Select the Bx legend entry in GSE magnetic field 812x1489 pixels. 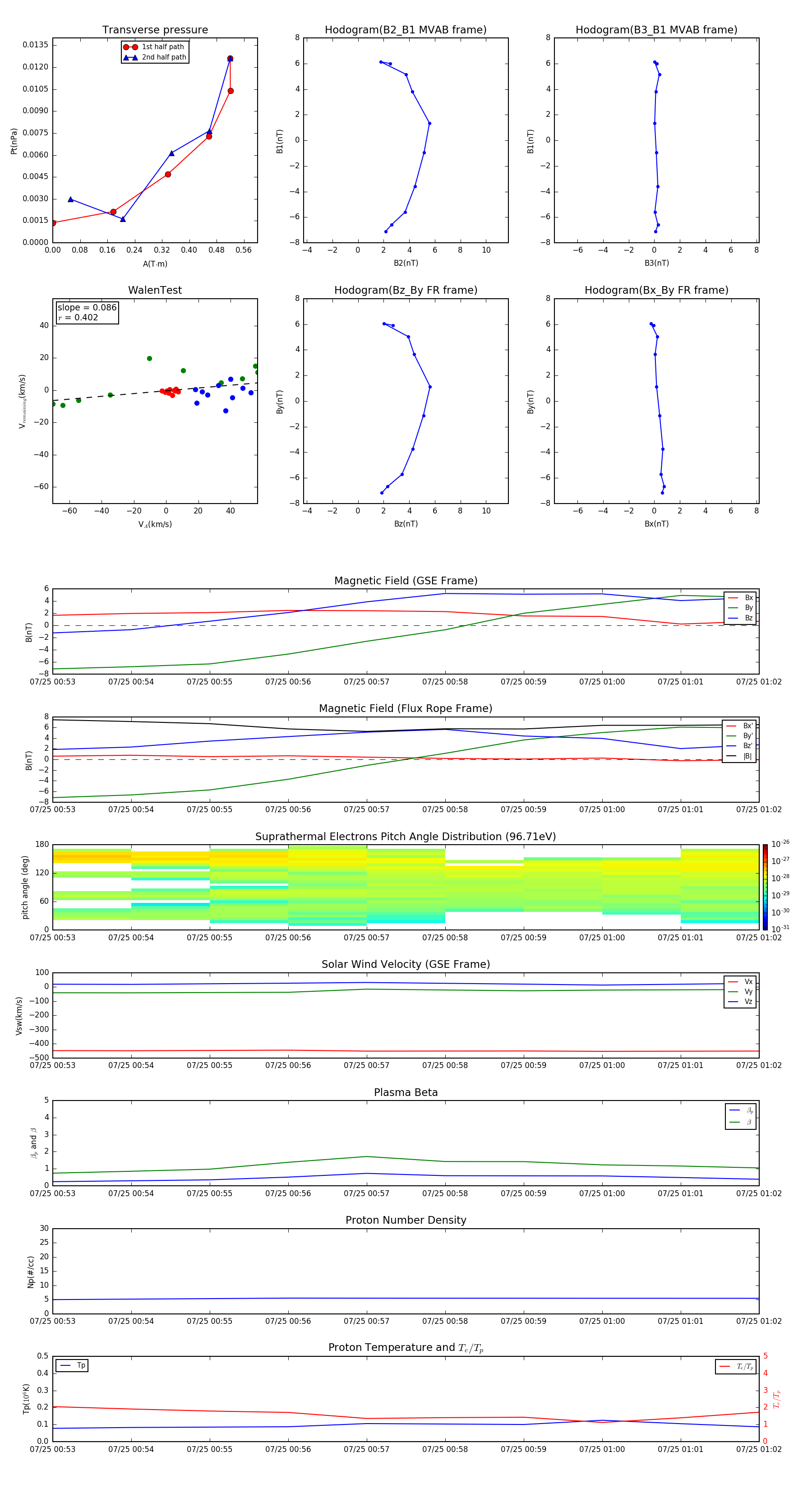point(740,598)
